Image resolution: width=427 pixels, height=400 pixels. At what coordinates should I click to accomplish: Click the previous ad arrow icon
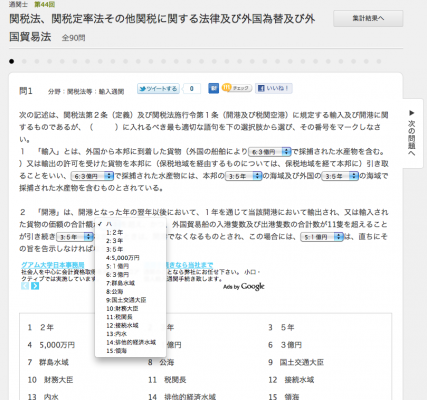click(x=25, y=286)
